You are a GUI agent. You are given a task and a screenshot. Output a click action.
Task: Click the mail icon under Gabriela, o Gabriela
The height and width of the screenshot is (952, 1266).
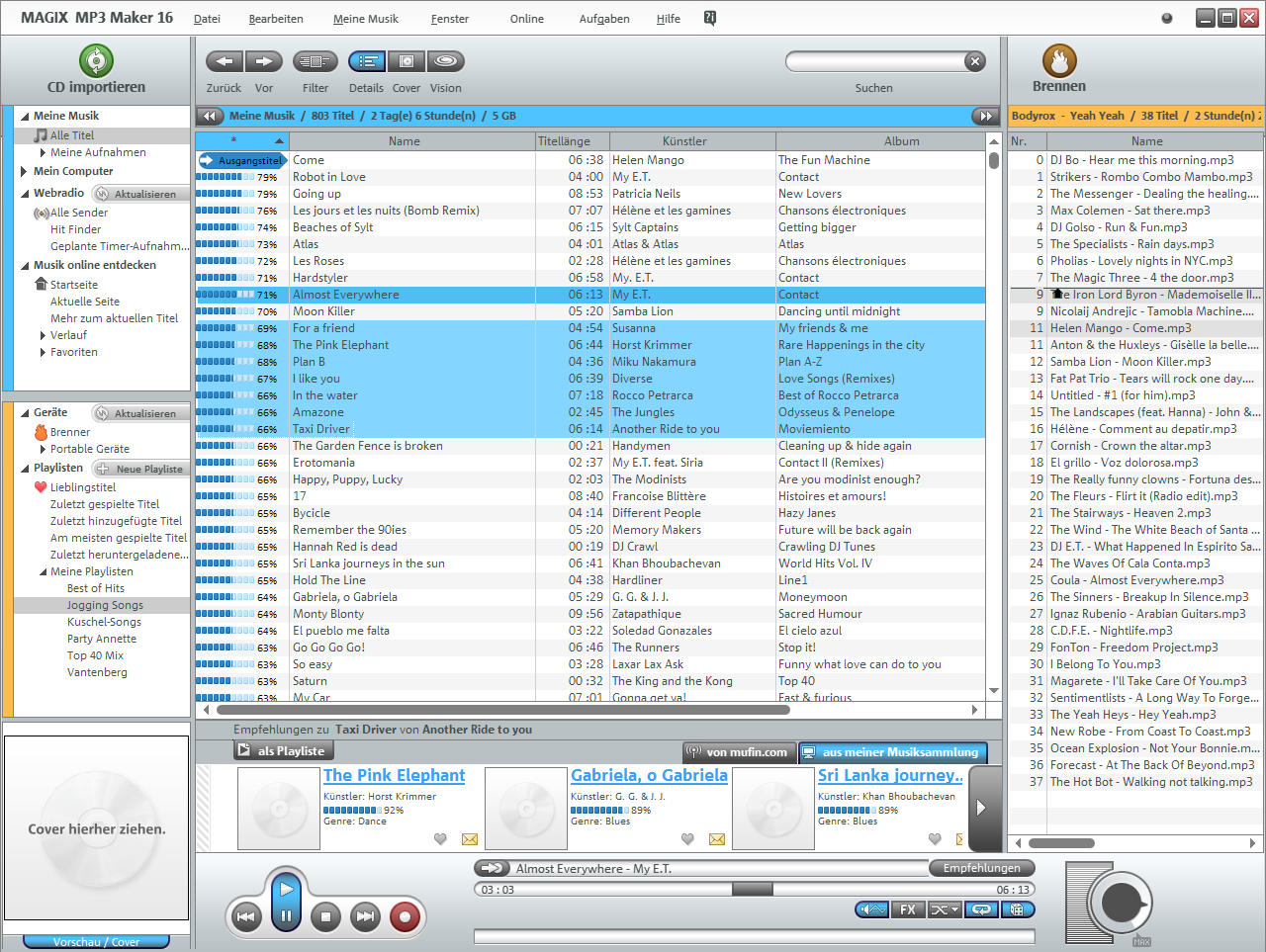(x=717, y=839)
